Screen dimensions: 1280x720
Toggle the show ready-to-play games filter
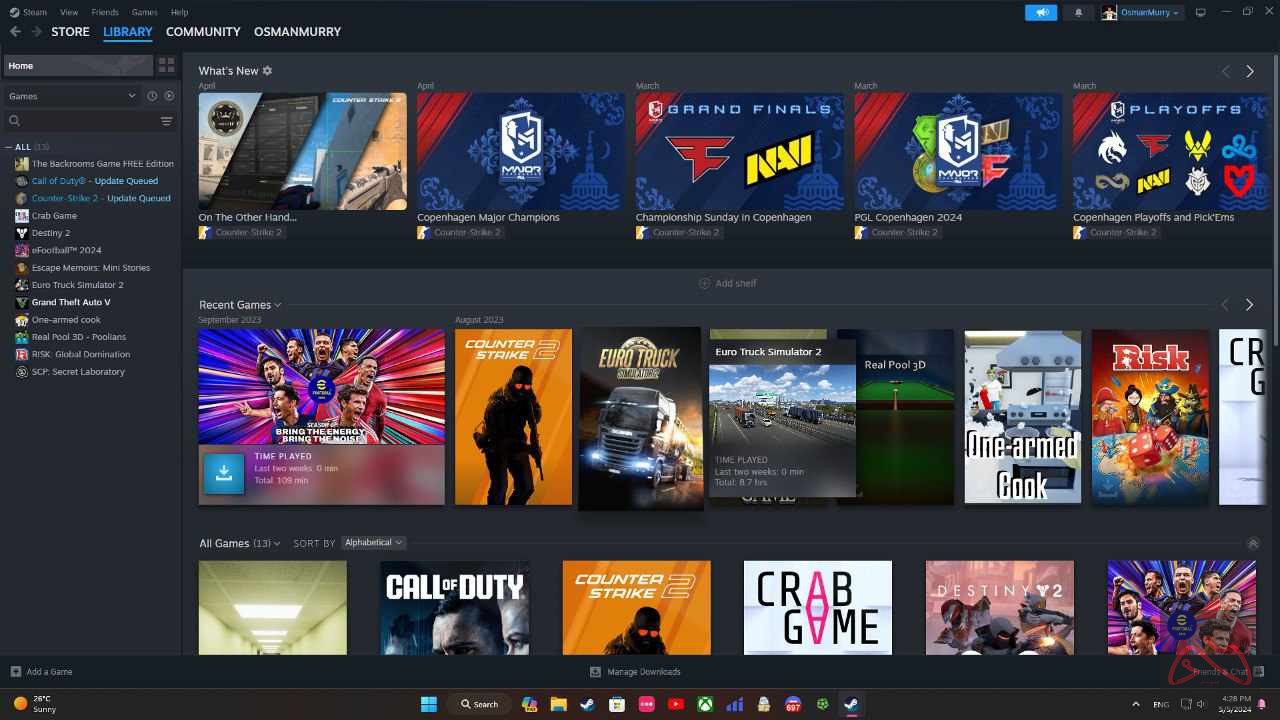[169, 96]
